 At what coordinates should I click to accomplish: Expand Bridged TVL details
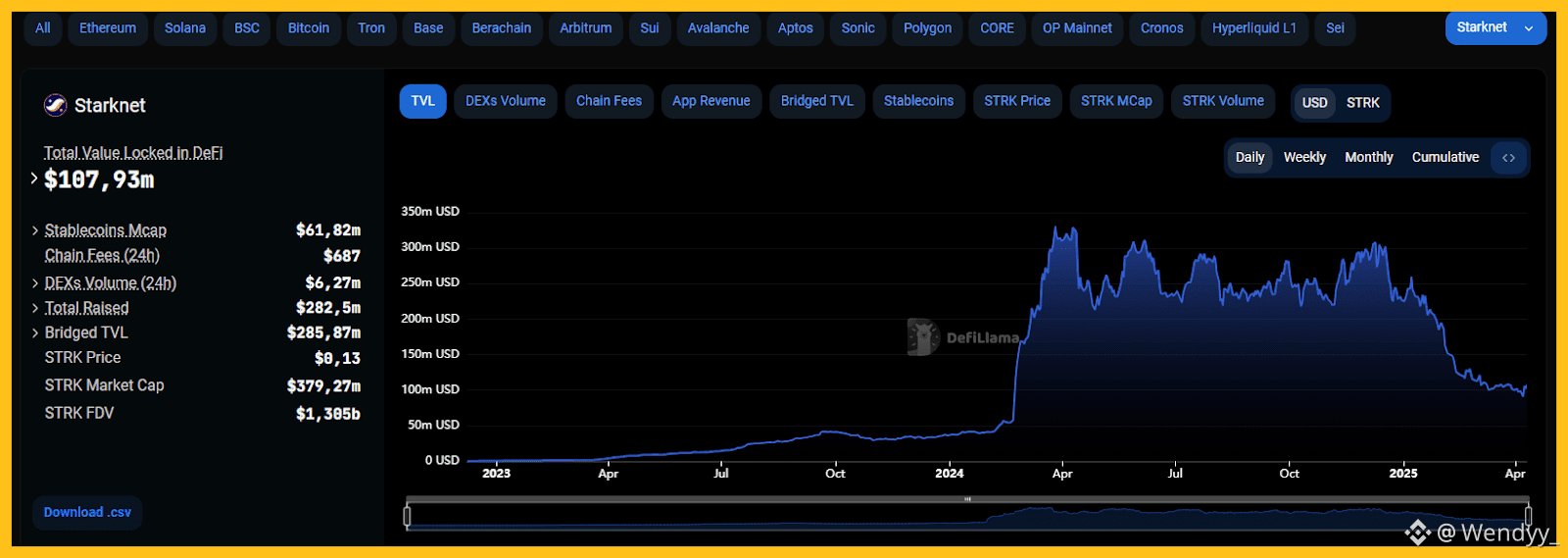(x=35, y=333)
